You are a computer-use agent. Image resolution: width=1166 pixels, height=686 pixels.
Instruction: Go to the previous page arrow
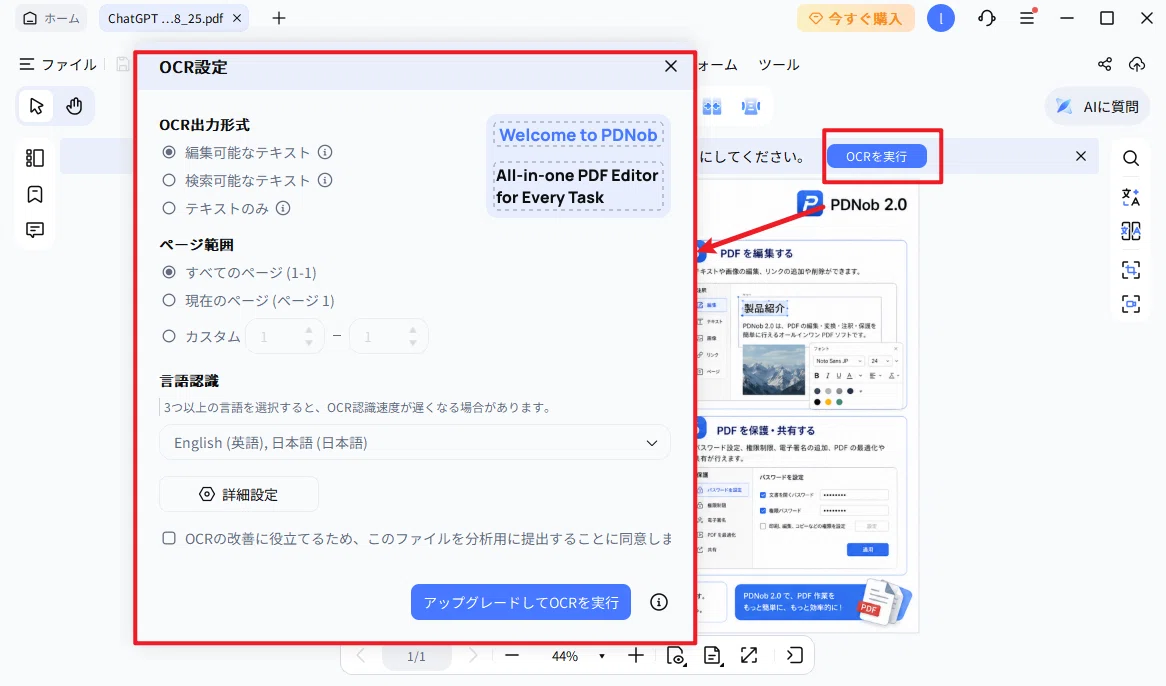pyautogui.click(x=361, y=656)
